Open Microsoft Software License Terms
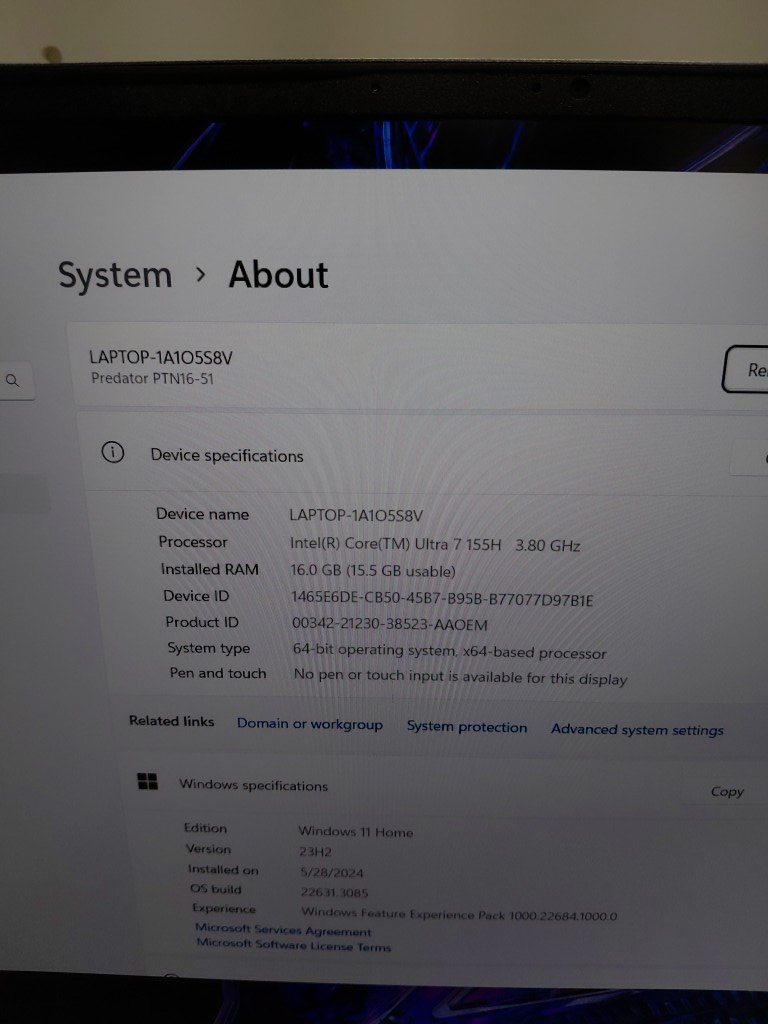Image resolution: width=768 pixels, height=1024 pixels. coord(293,945)
